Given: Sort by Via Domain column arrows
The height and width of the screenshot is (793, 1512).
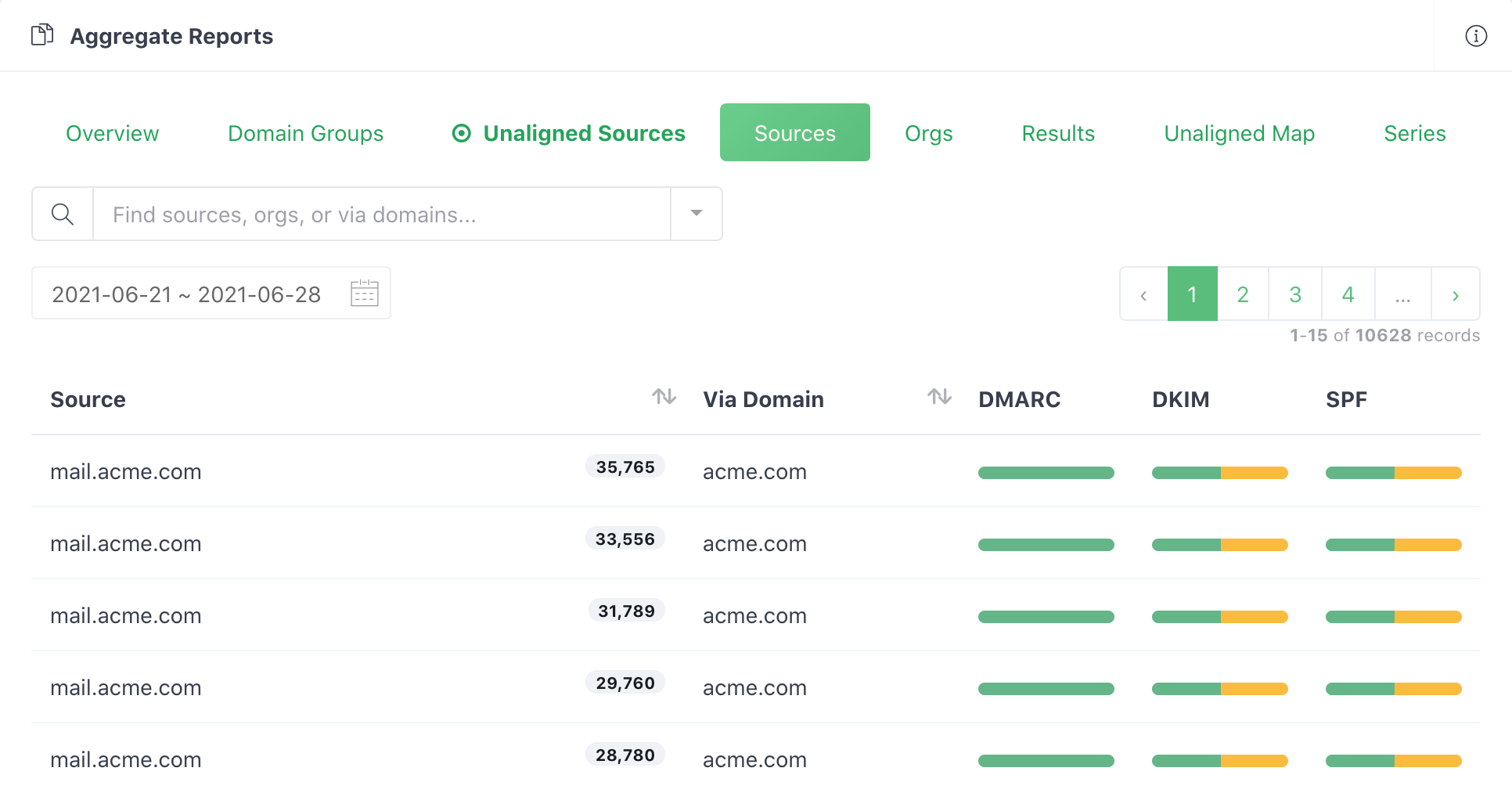Looking at the screenshot, I should click(940, 397).
